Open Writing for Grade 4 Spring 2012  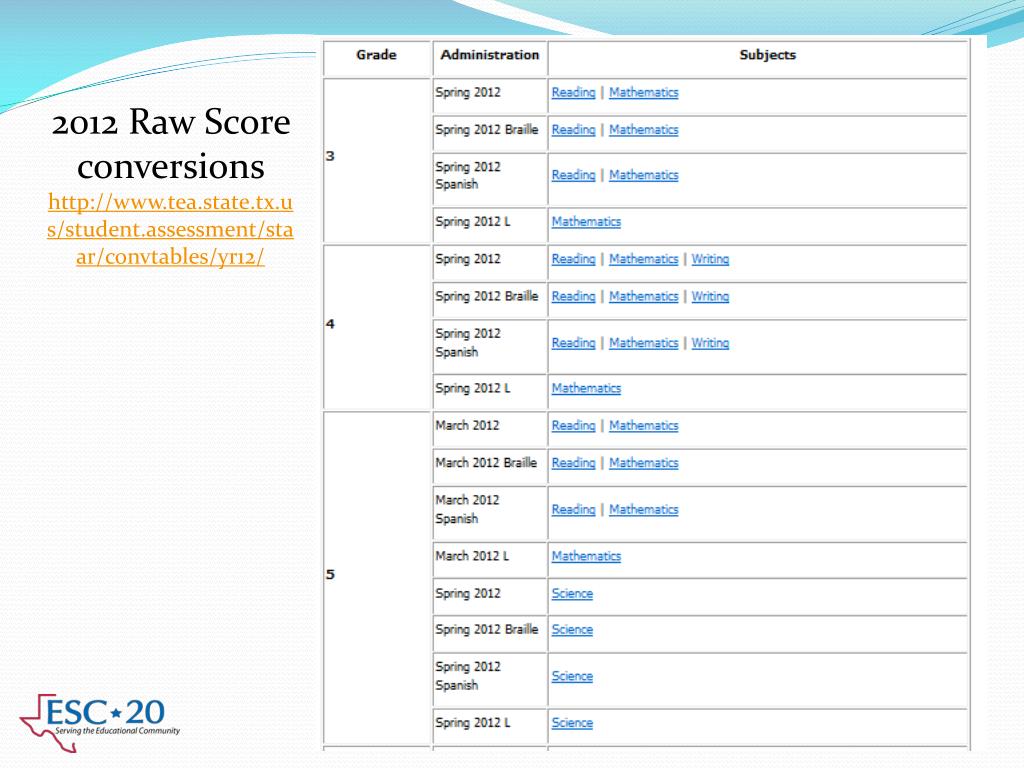point(710,259)
